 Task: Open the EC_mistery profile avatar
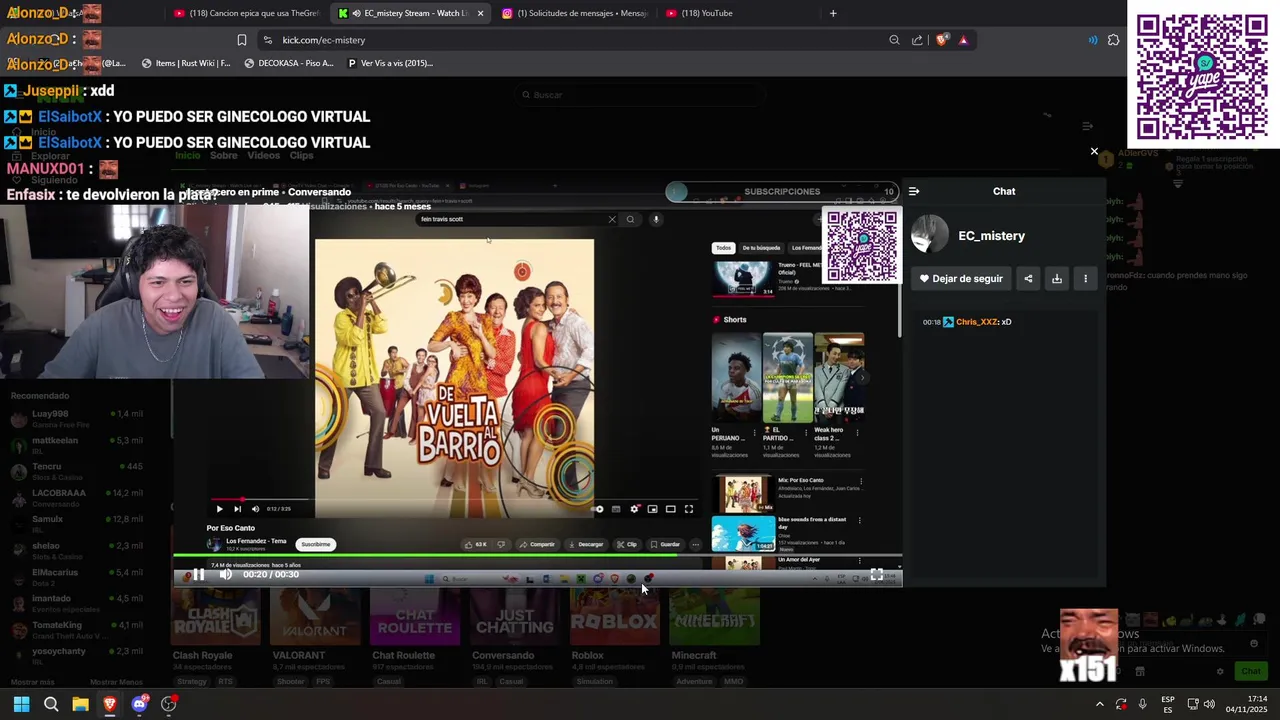930,235
